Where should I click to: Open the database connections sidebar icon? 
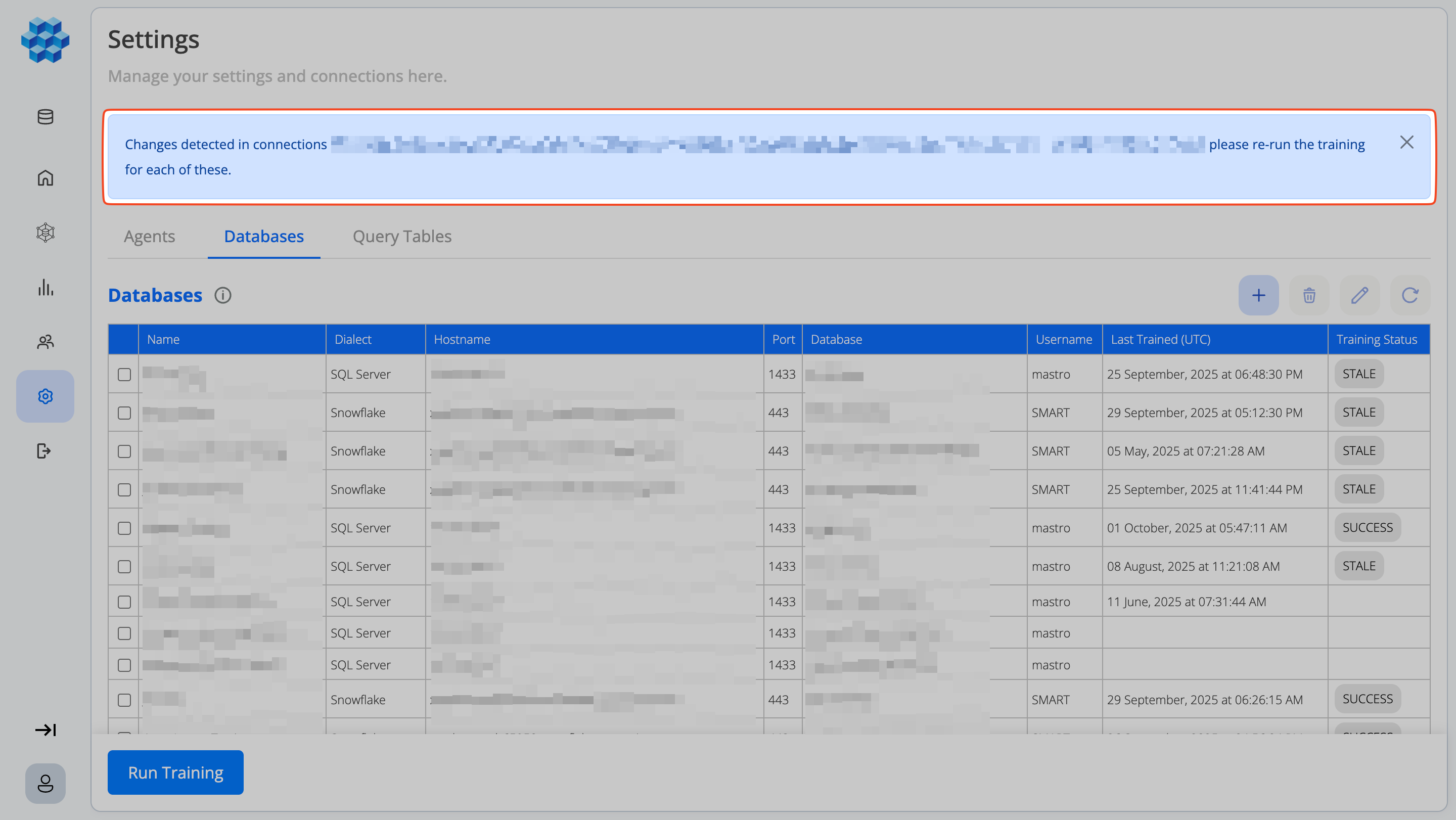point(44,117)
